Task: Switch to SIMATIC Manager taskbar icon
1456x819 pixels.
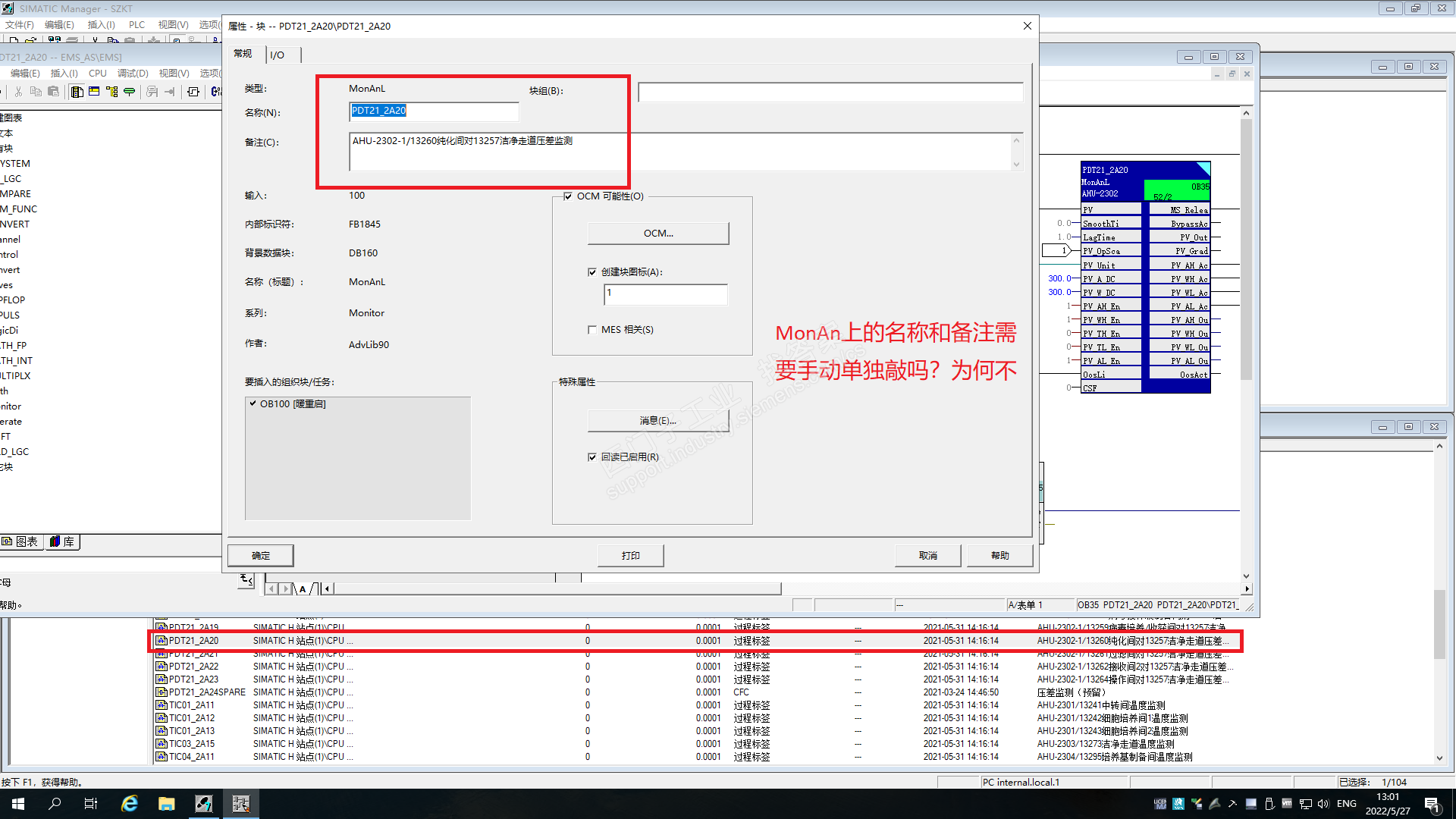Action: click(204, 804)
